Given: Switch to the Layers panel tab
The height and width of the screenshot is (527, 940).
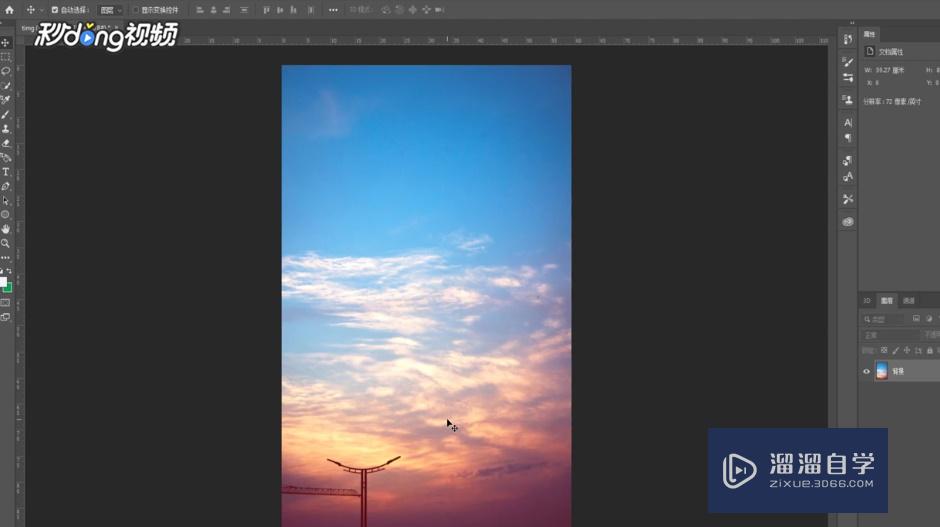Looking at the screenshot, I should [x=887, y=301].
